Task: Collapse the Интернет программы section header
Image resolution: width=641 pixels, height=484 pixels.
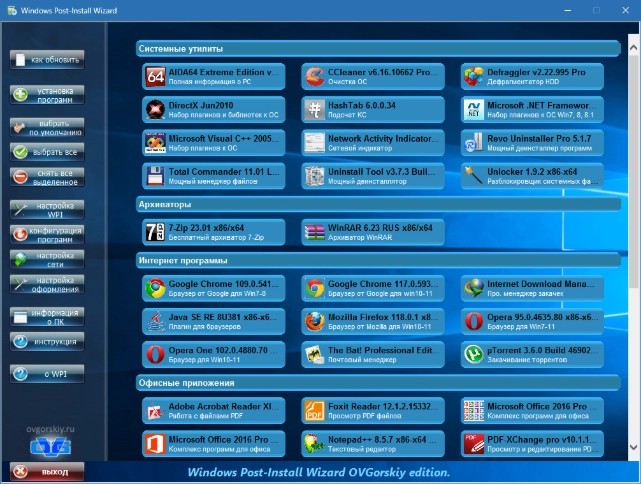Action: click(378, 261)
